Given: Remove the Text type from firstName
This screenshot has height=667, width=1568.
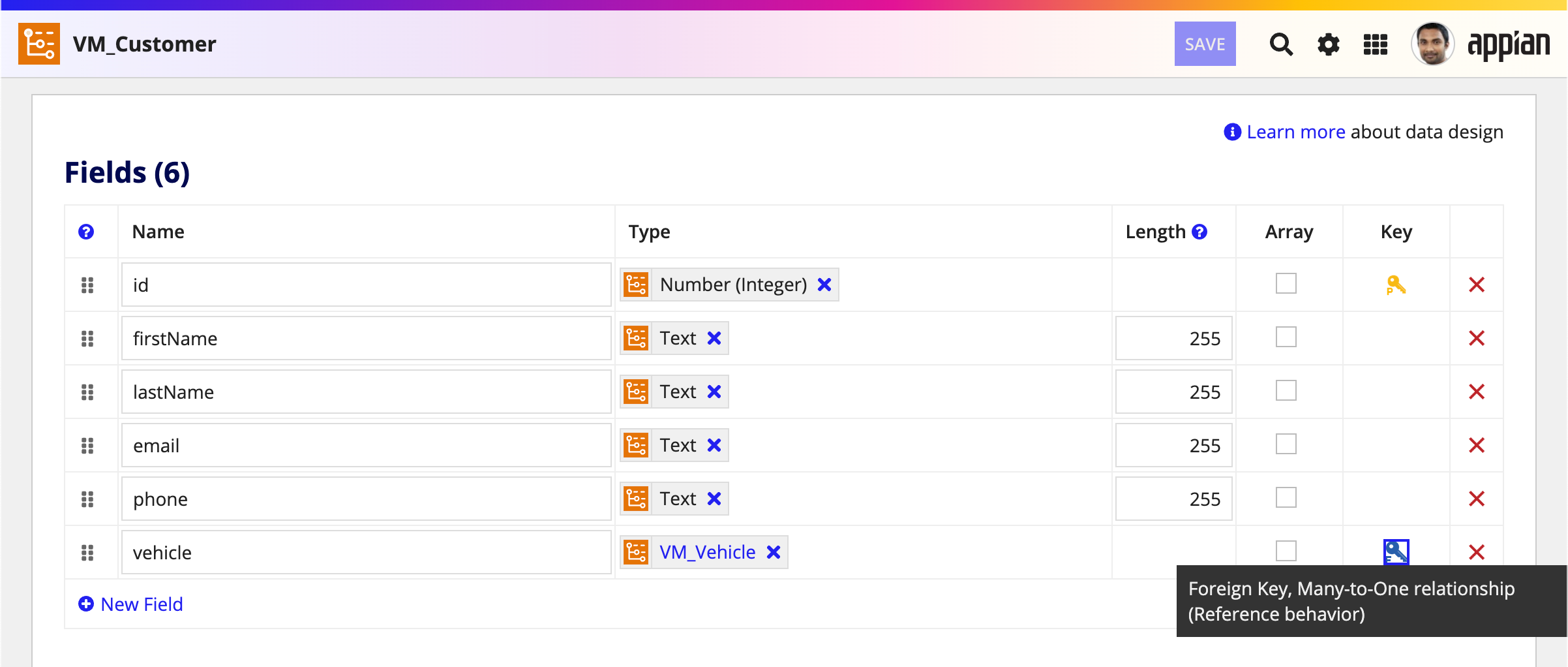Looking at the screenshot, I should [714, 338].
